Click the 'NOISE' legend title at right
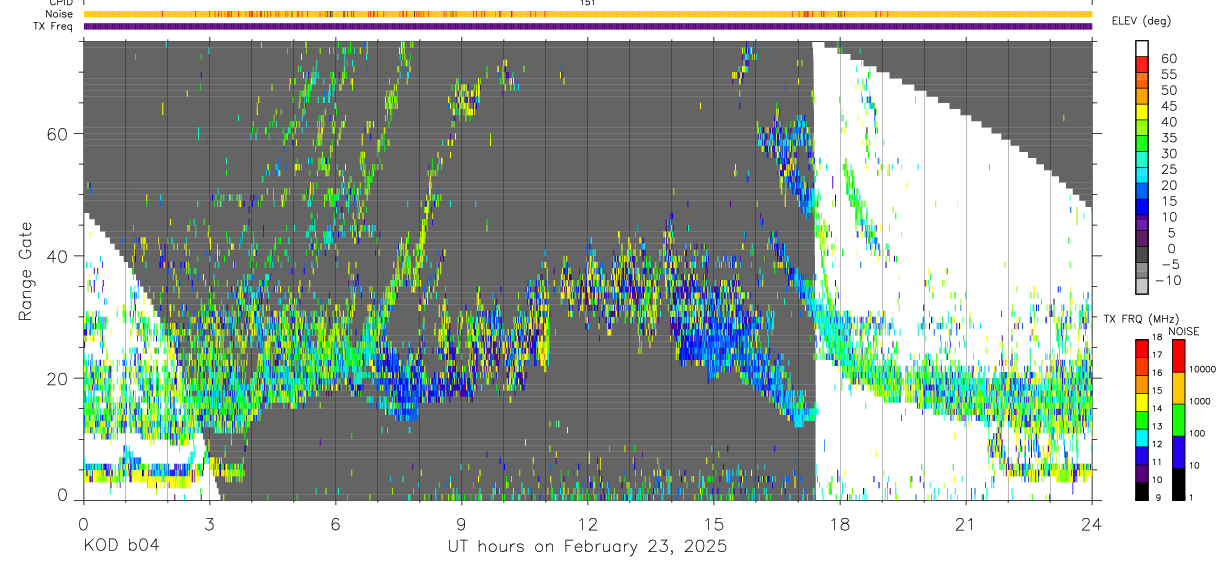This screenshot has height=567, width=1228. [x=1183, y=330]
